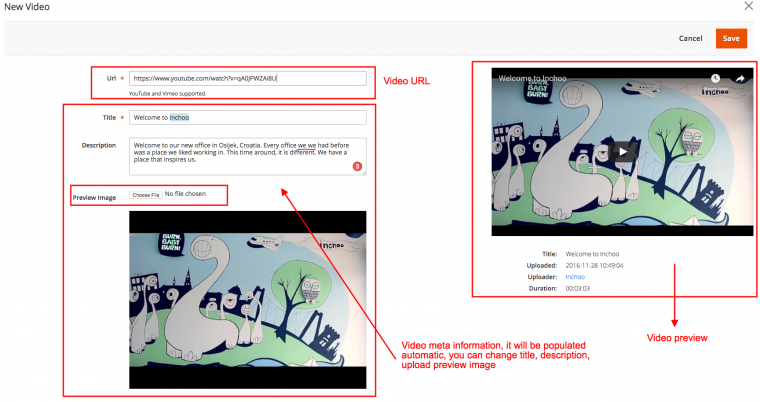Play the Welcome to Inchoo video
The width and height of the screenshot is (760, 402).
[x=622, y=152]
